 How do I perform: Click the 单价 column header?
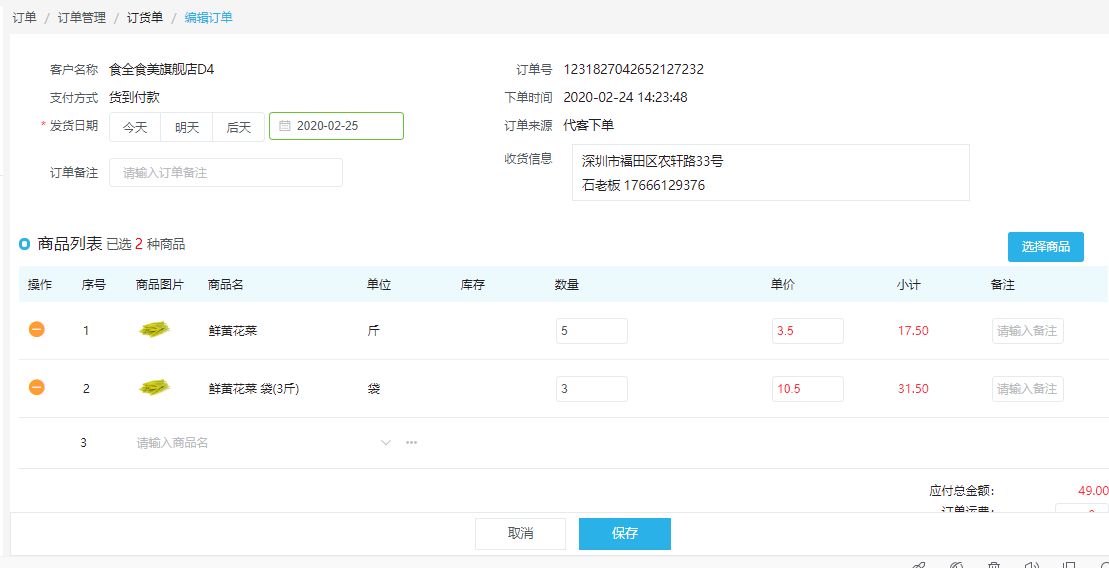click(x=783, y=284)
